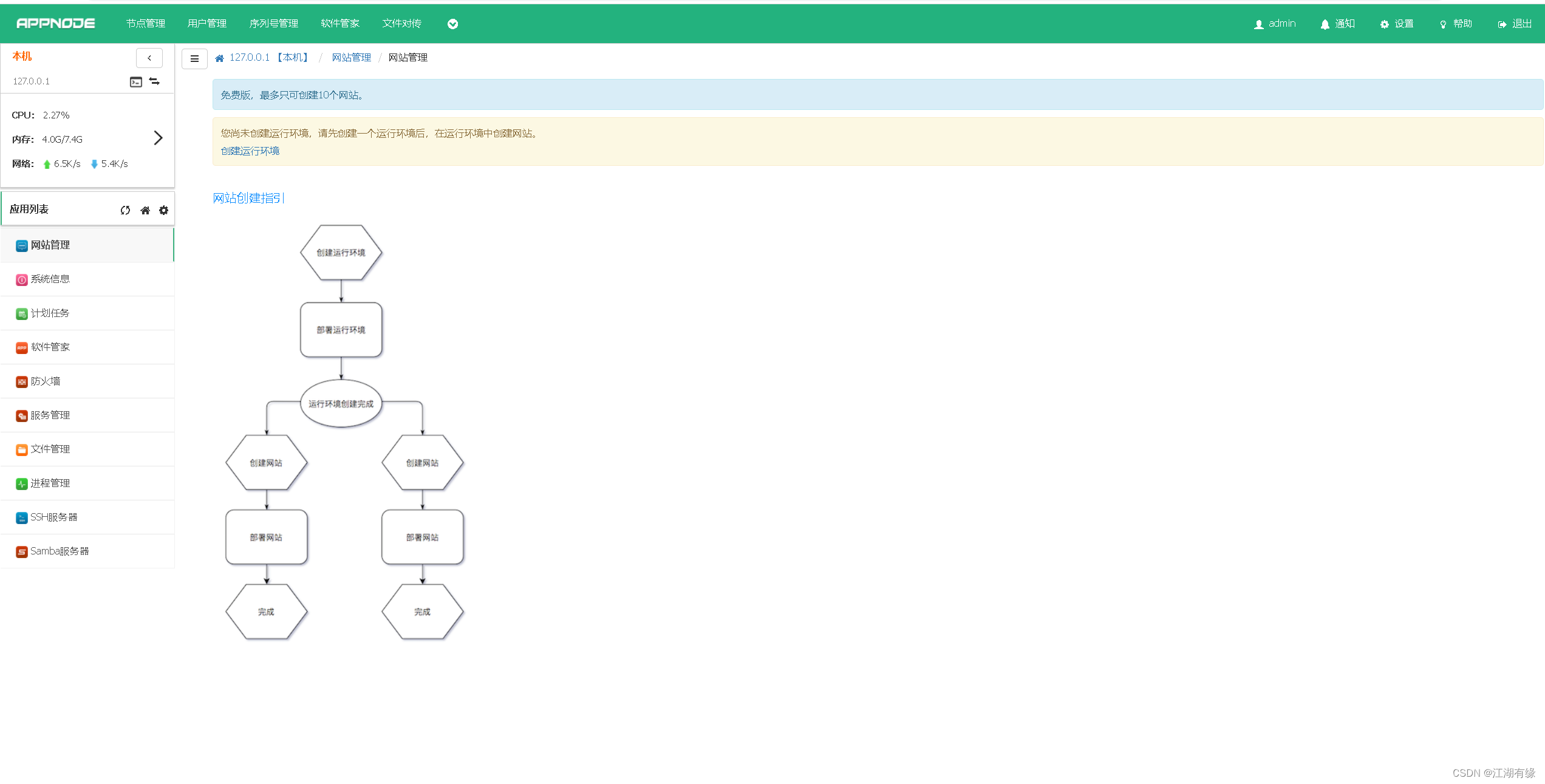The width and height of the screenshot is (1545, 784).
Task: Refresh the 应用列表 with refresh icon
Action: tap(125, 210)
